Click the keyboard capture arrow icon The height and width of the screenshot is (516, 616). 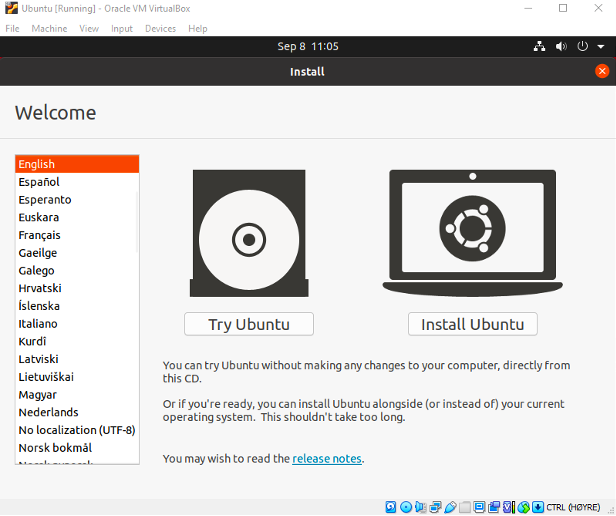point(538,507)
